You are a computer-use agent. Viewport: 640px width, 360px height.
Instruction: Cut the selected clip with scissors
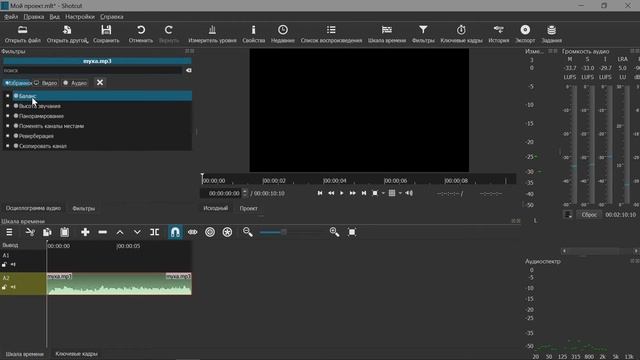click(30, 232)
